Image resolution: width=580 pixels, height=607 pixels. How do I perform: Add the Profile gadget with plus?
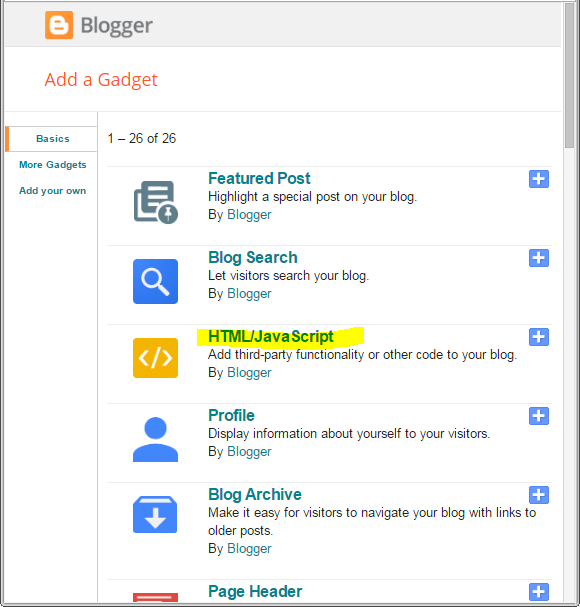(x=539, y=416)
